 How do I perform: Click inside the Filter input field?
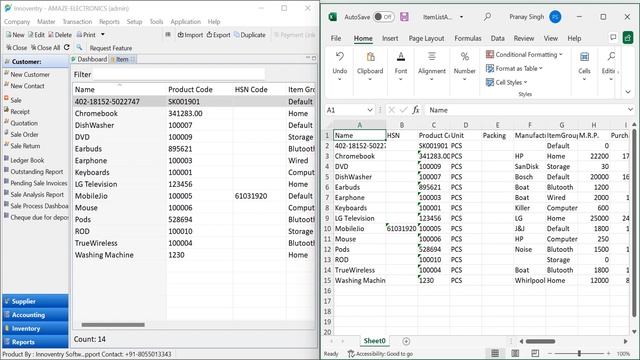tap(179, 74)
